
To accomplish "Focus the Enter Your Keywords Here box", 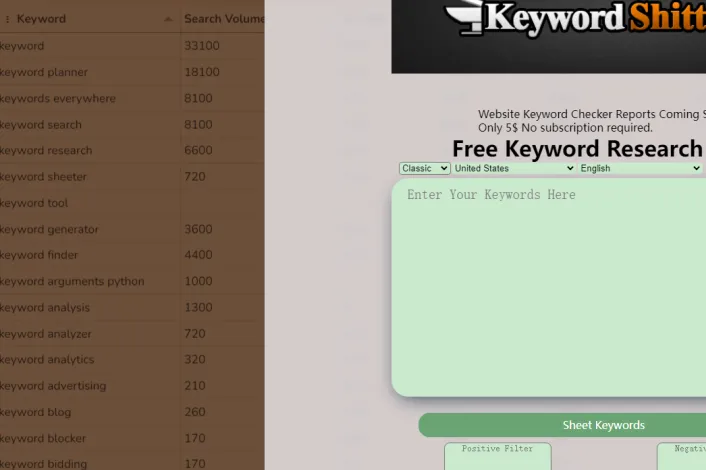I will click(548, 287).
